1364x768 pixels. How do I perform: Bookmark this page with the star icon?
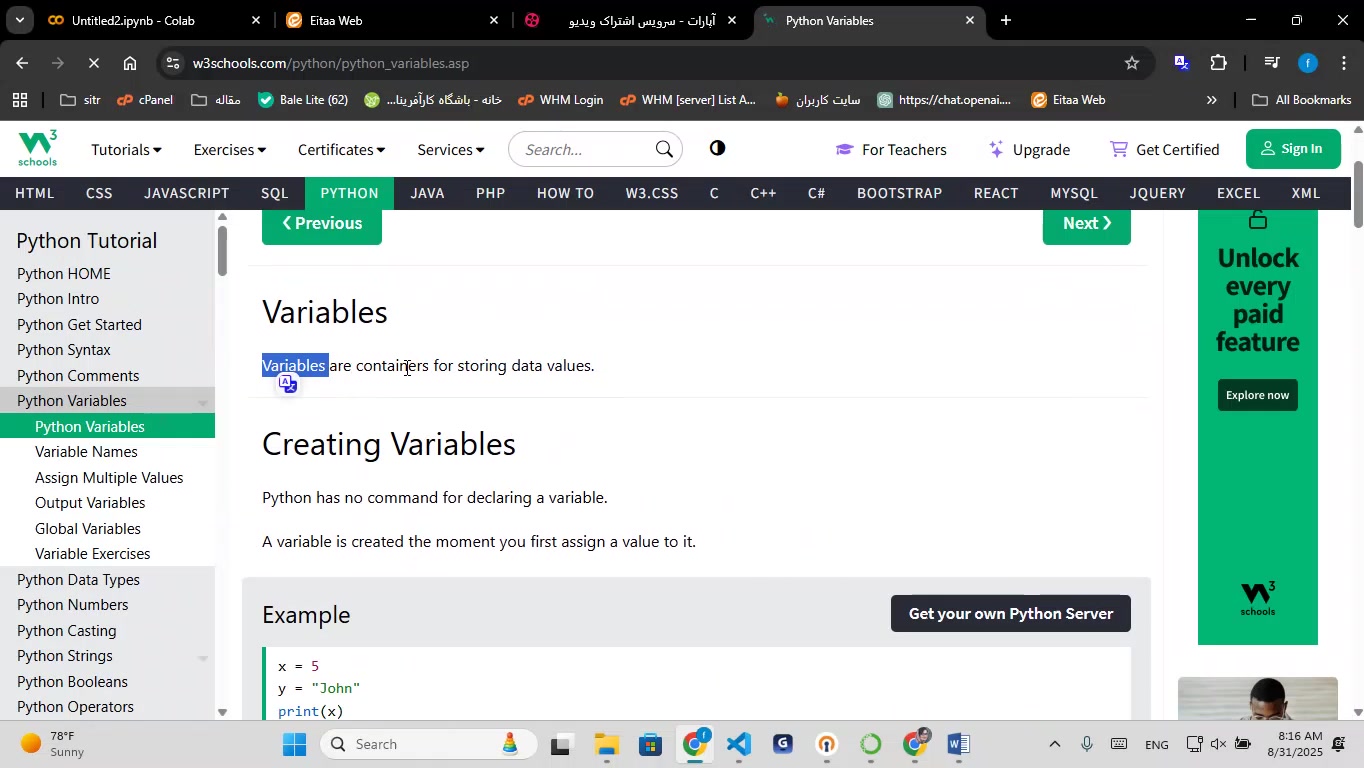click(1132, 63)
